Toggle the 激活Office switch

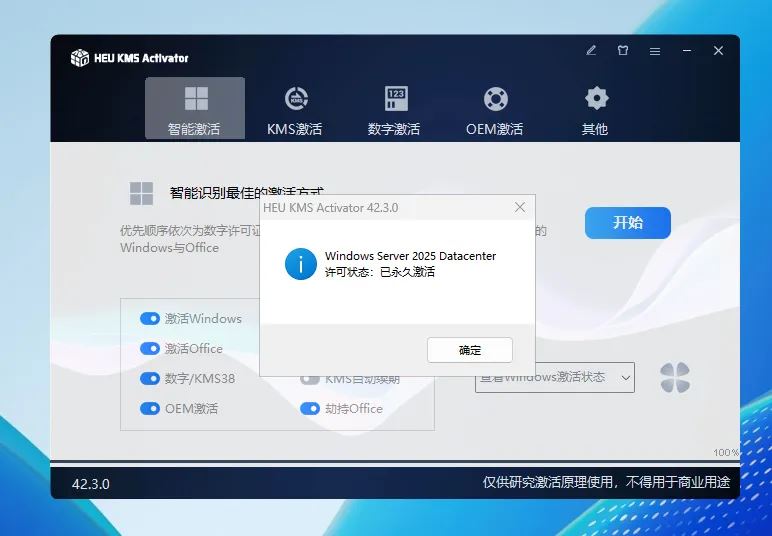(x=150, y=349)
